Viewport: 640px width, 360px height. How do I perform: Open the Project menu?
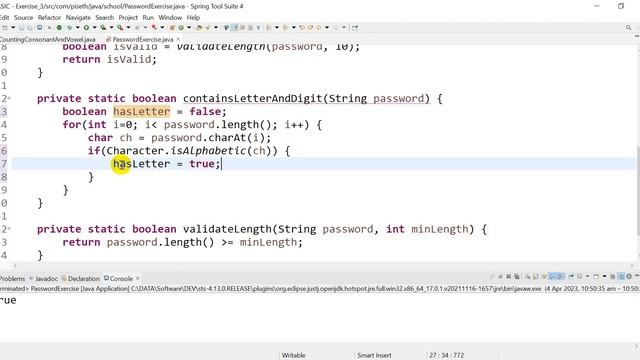(x=128, y=18)
